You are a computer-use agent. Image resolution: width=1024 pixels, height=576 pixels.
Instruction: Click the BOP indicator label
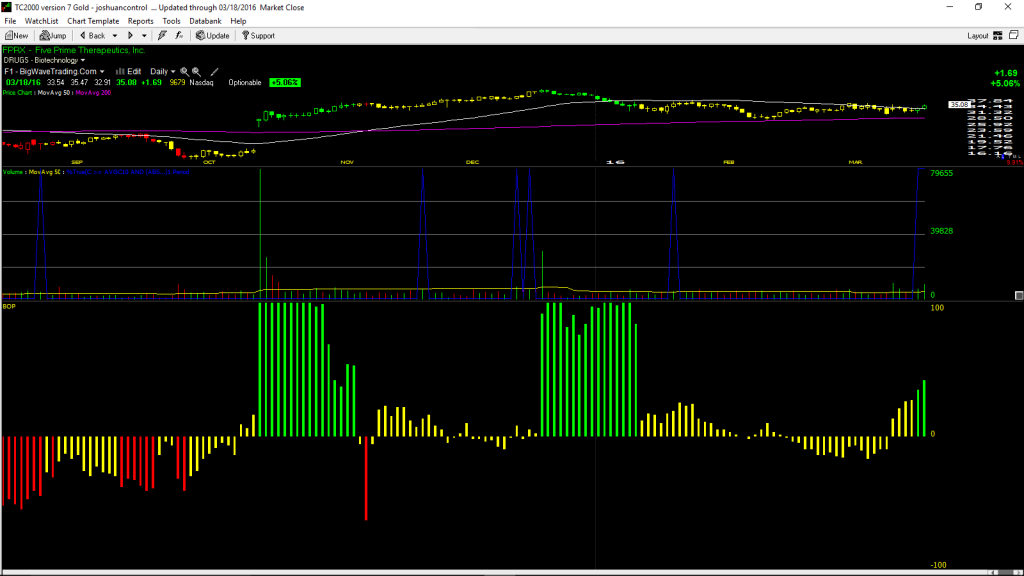pos(9,306)
